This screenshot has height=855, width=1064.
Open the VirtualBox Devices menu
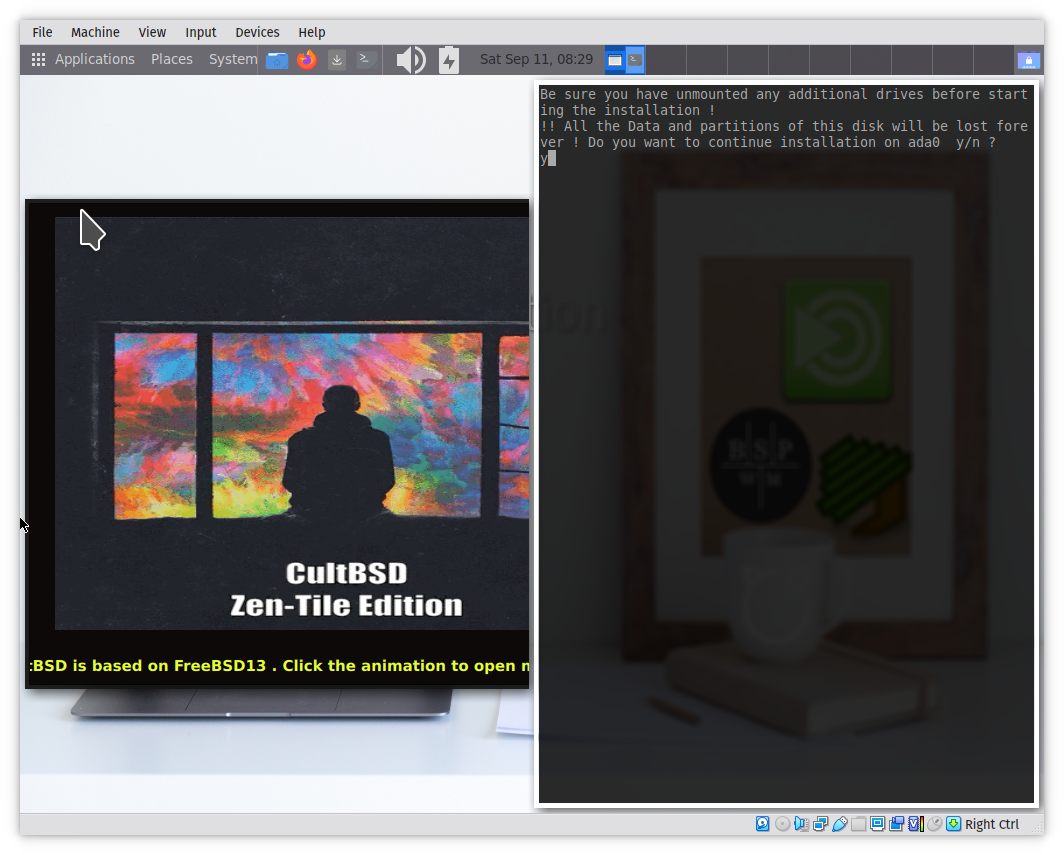257,32
